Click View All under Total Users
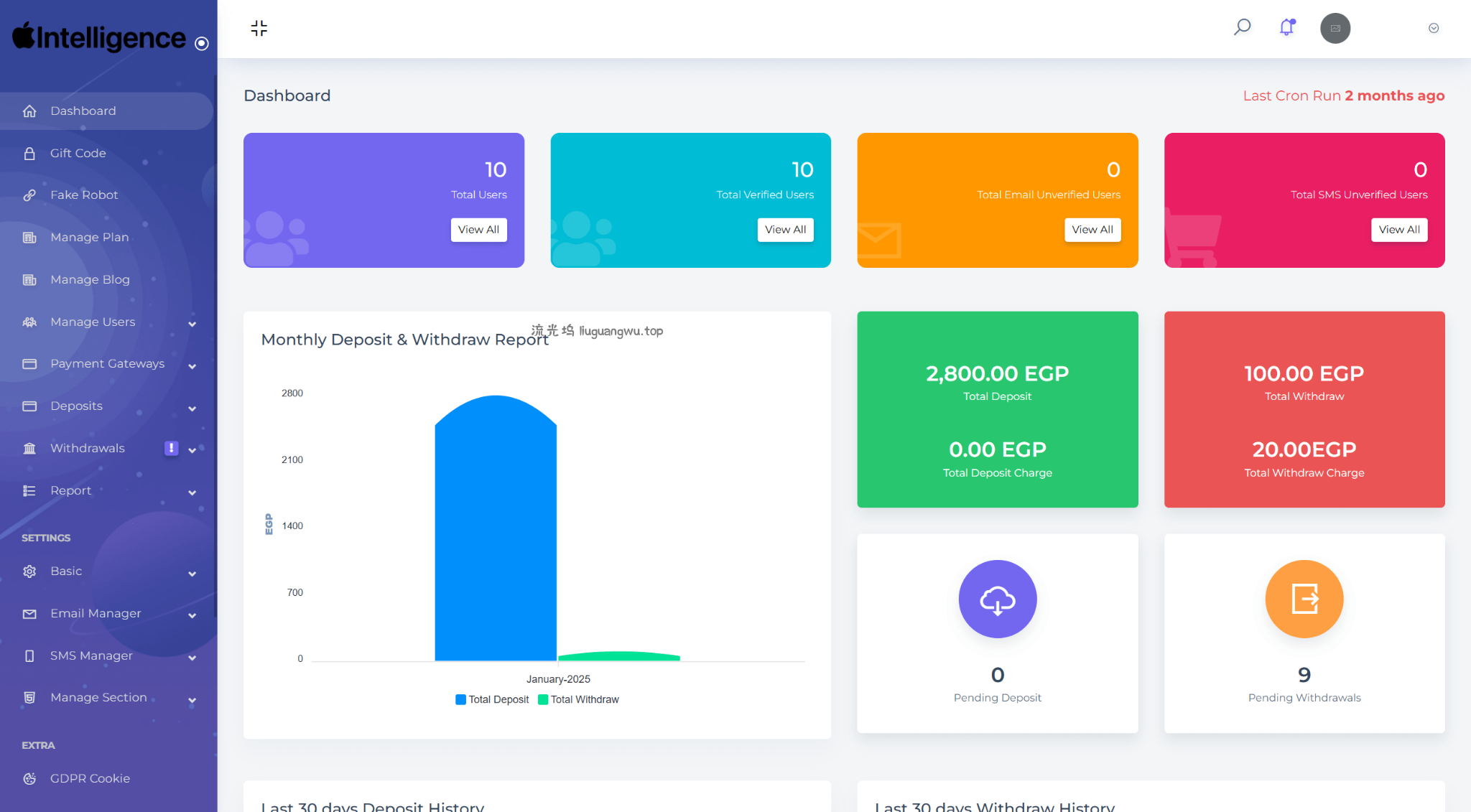Image resolution: width=1471 pixels, height=812 pixels. [478, 230]
